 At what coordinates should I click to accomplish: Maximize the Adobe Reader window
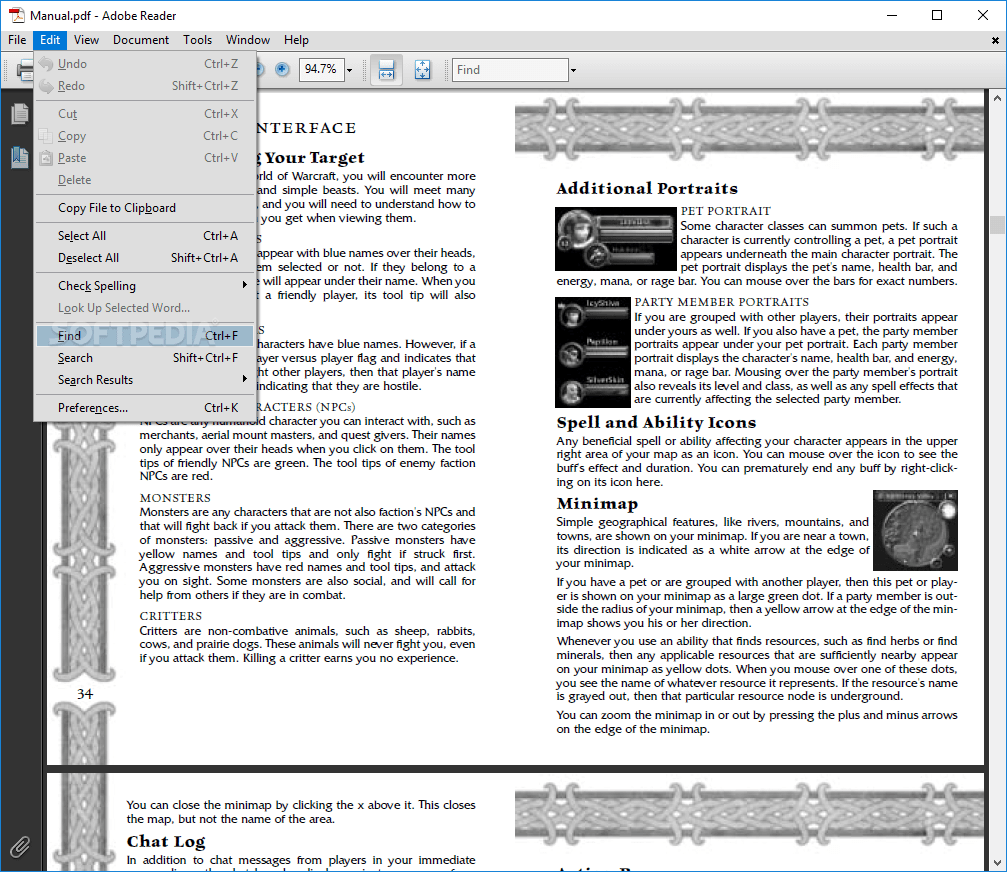tap(937, 15)
